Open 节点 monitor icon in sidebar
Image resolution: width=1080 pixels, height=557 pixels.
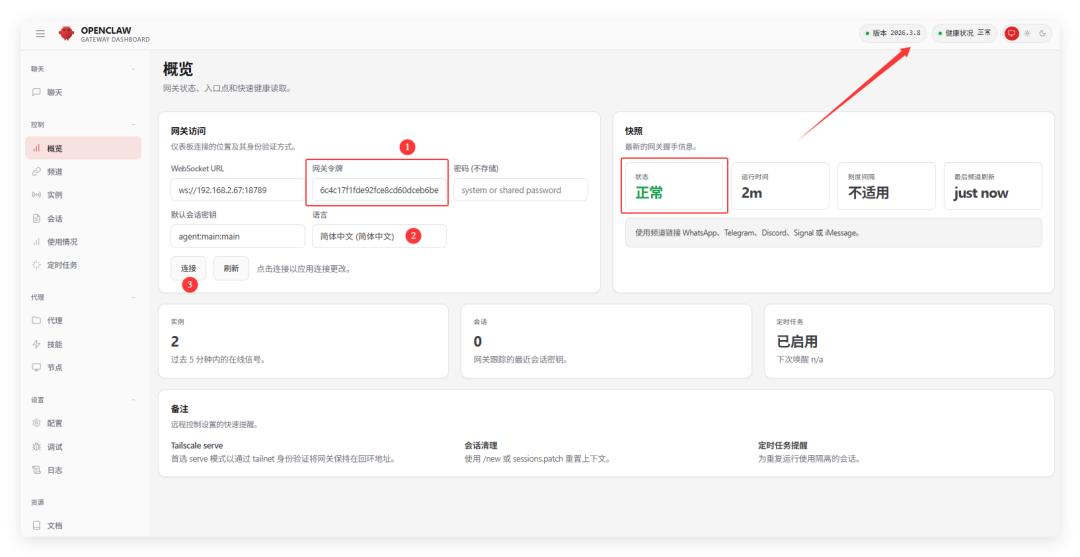(x=37, y=367)
